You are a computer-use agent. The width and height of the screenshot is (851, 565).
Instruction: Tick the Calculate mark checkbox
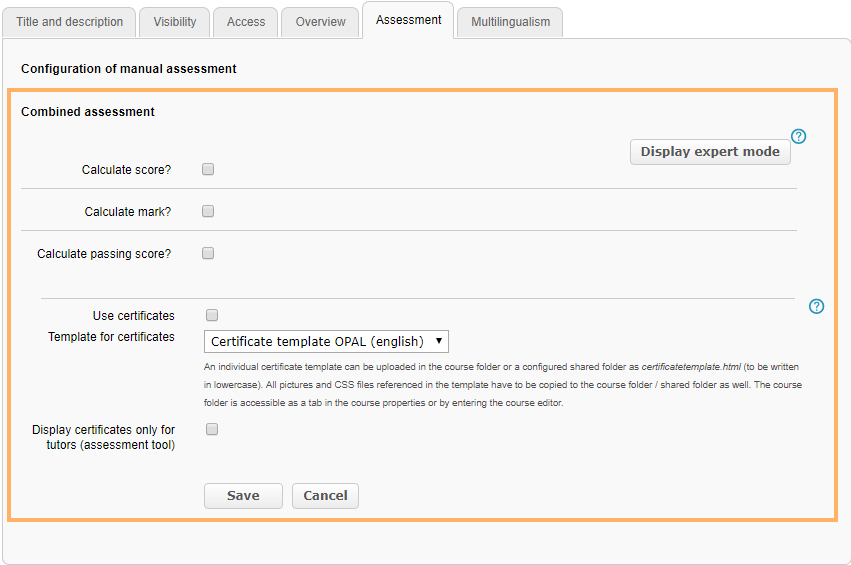[208, 211]
